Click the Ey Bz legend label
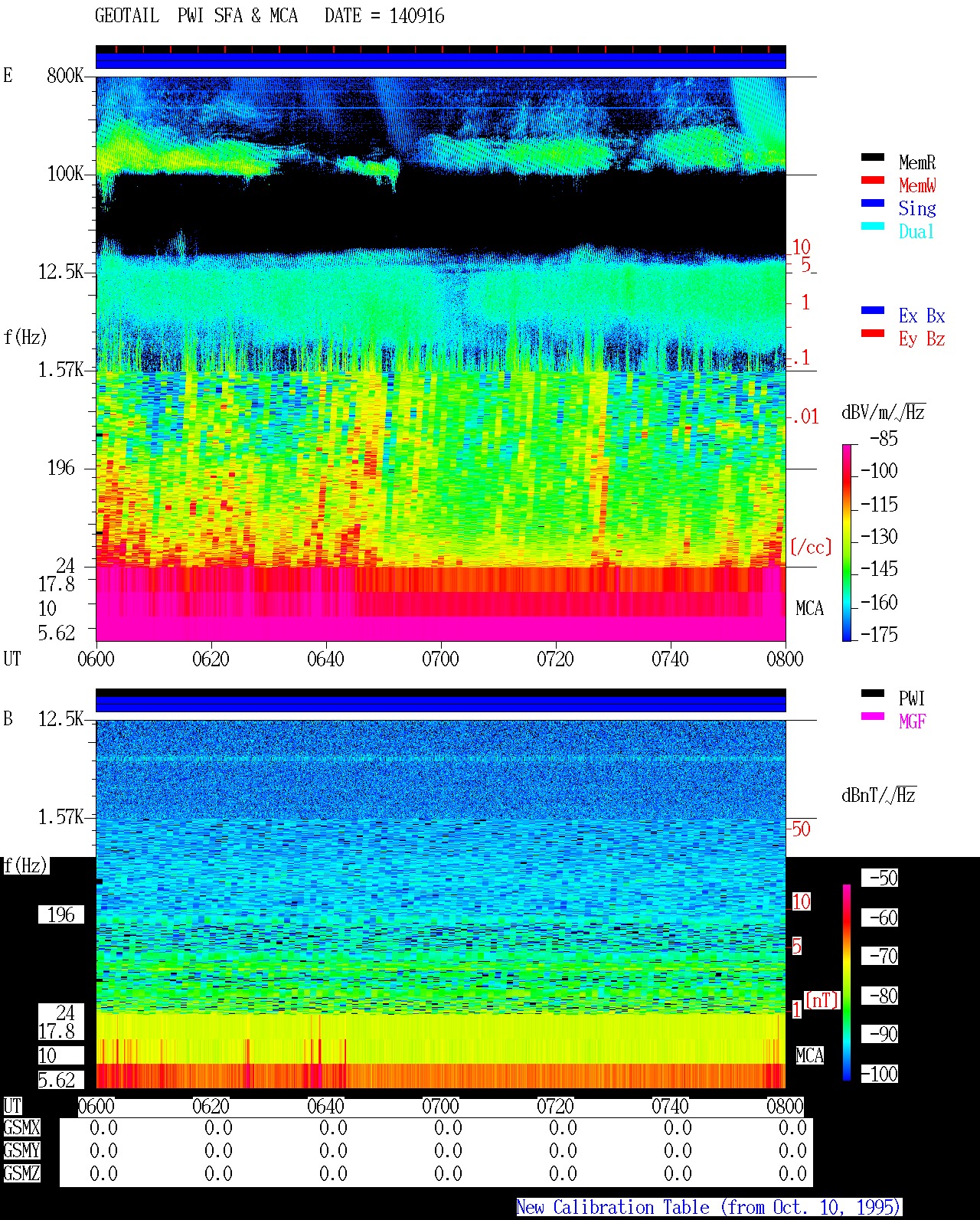 (x=922, y=339)
